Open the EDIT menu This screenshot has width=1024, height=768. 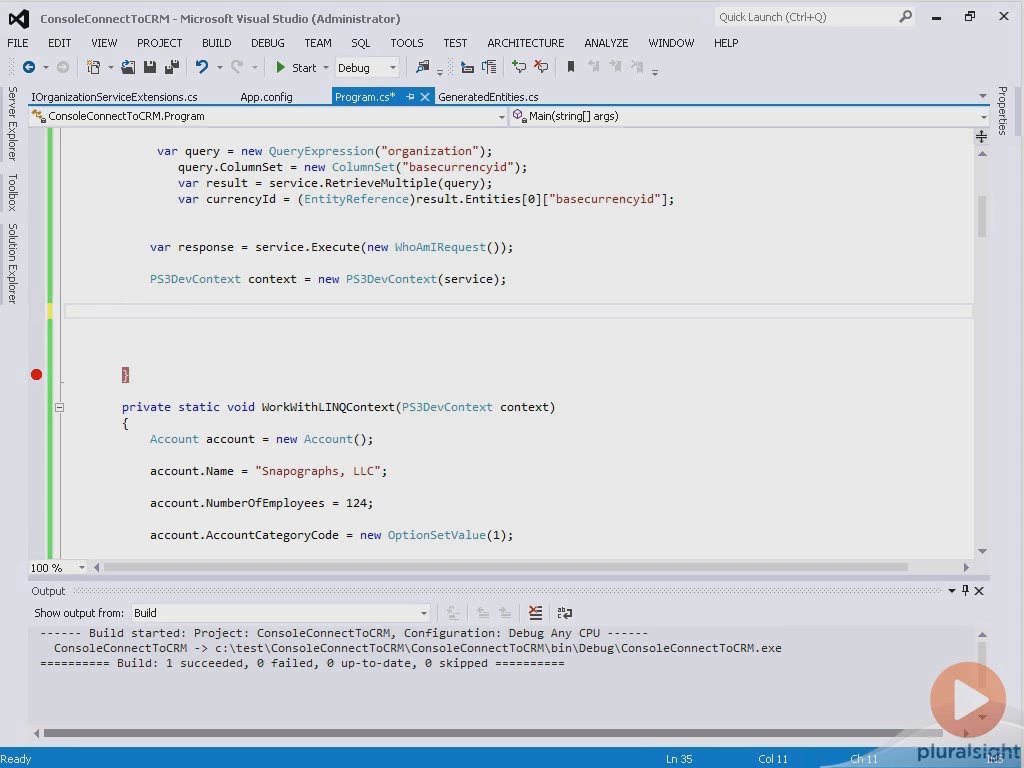pyautogui.click(x=59, y=43)
